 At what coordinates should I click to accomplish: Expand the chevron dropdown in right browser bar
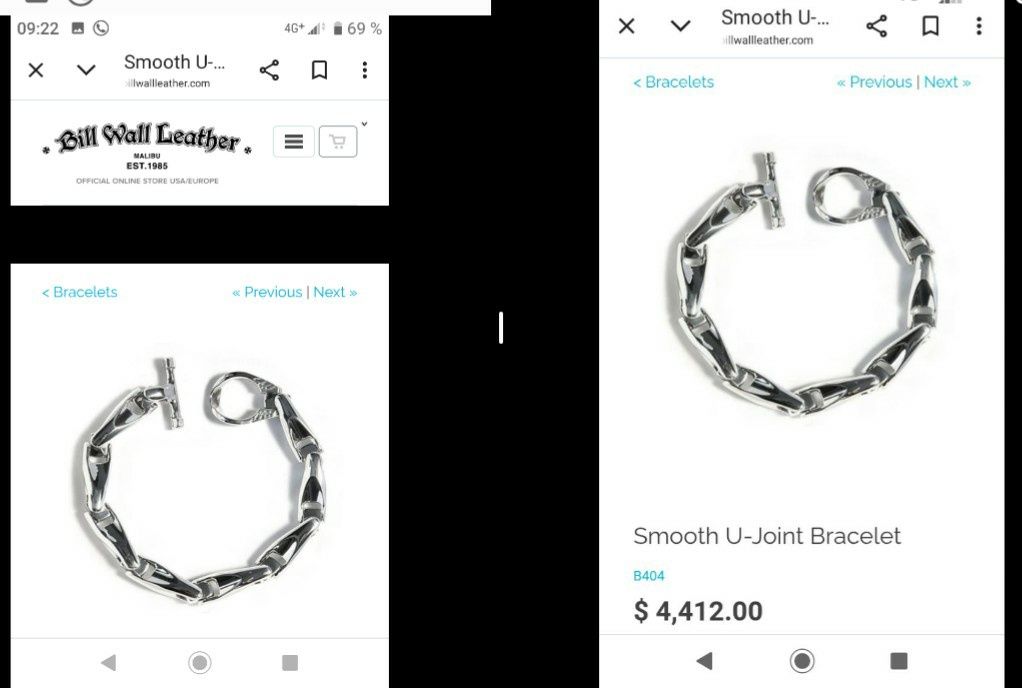tap(680, 26)
